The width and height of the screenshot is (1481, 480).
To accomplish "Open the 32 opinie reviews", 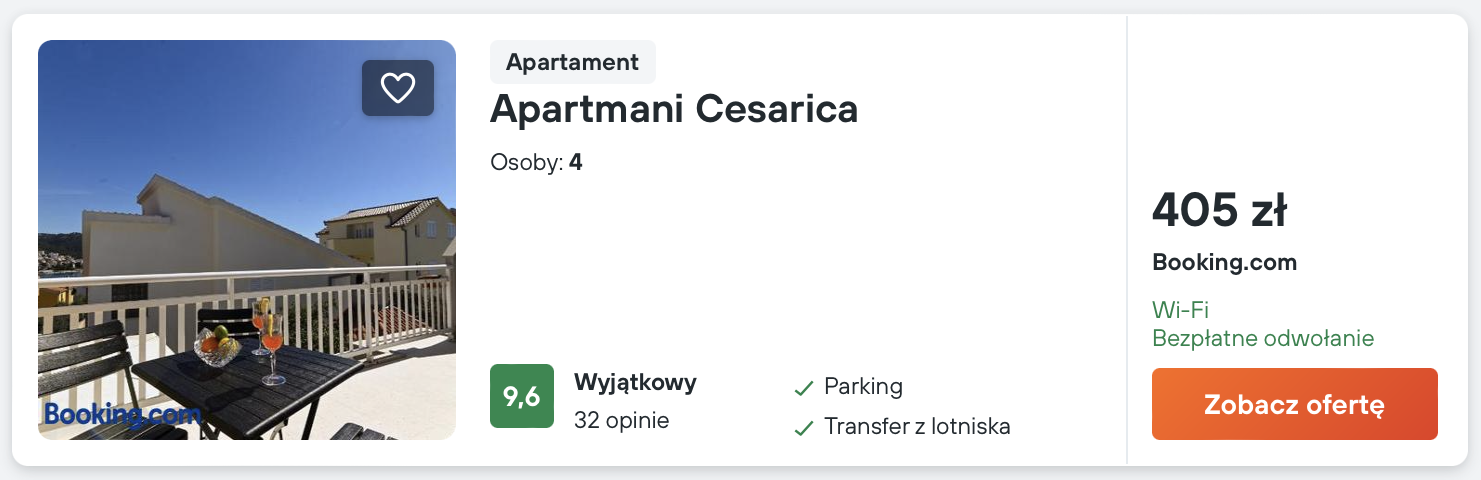I will [x=621, y=420].
